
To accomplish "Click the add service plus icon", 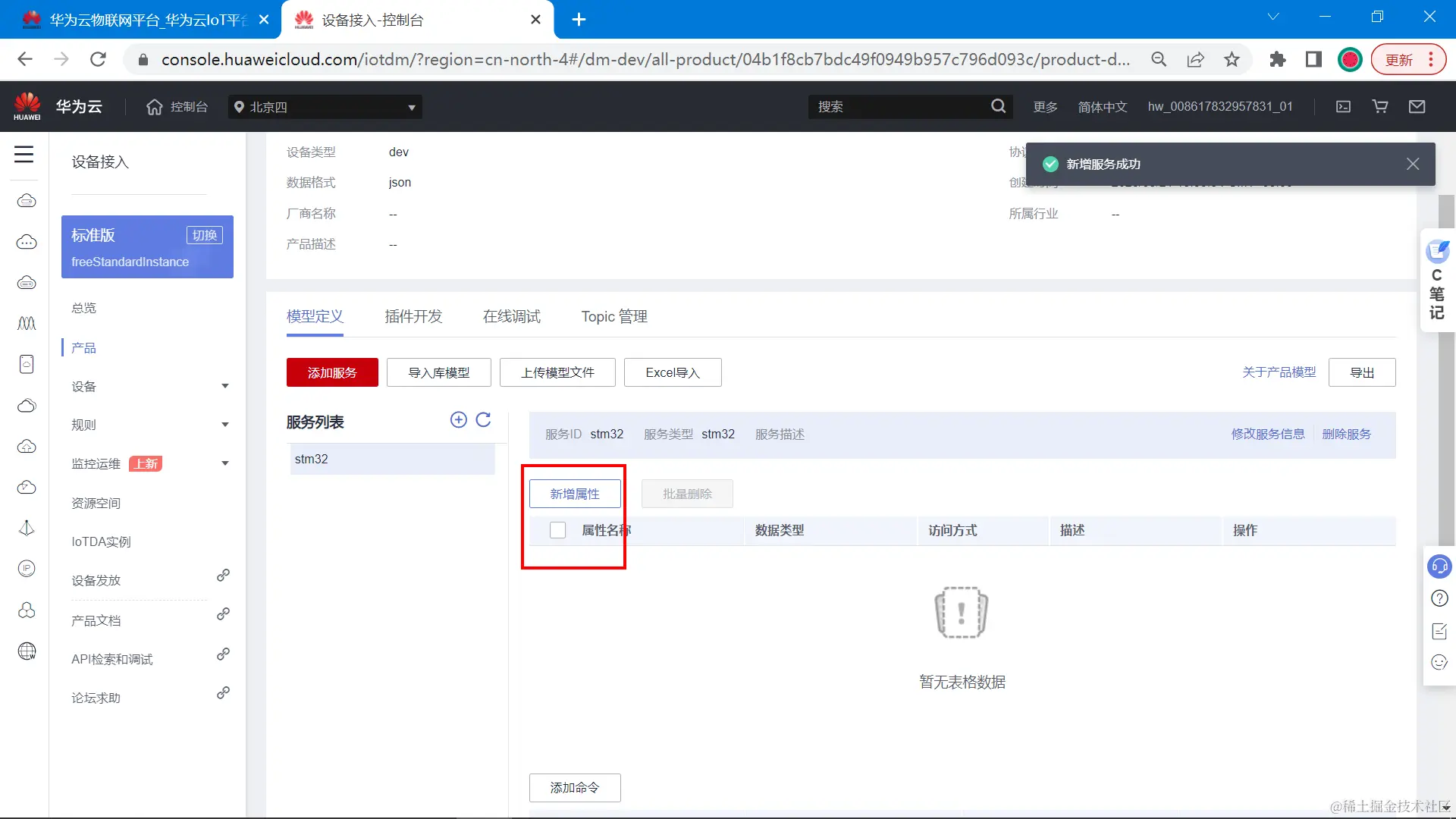I will coord(458,420).
